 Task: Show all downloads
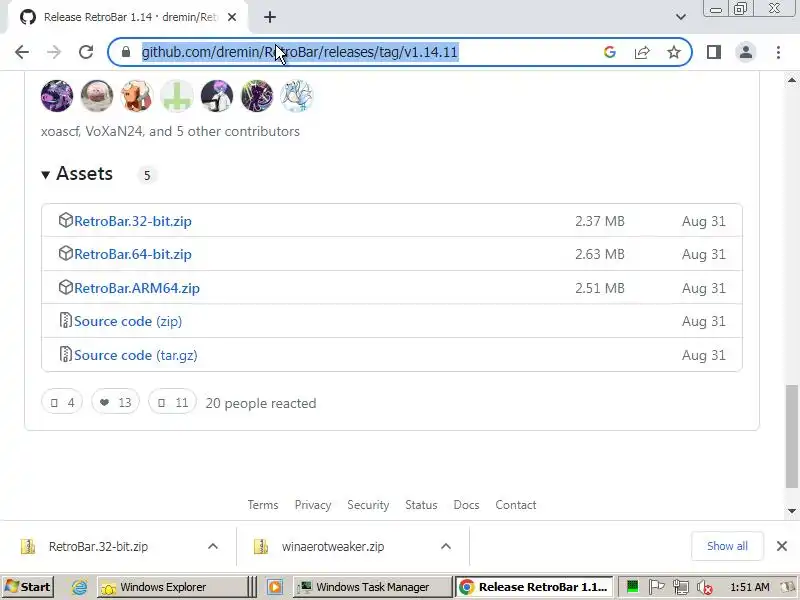(727, 546)
